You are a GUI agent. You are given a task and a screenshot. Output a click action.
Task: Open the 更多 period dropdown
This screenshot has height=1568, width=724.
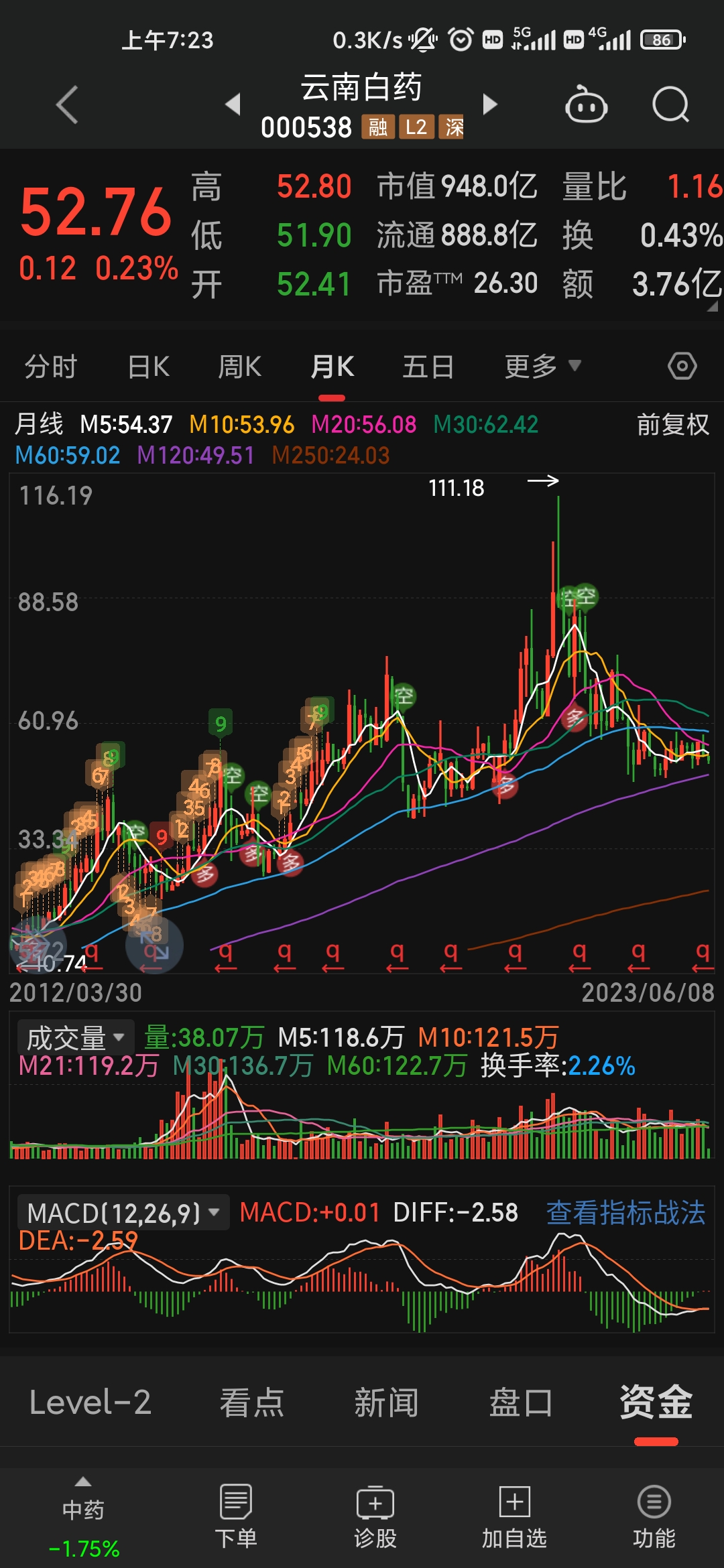542,367
